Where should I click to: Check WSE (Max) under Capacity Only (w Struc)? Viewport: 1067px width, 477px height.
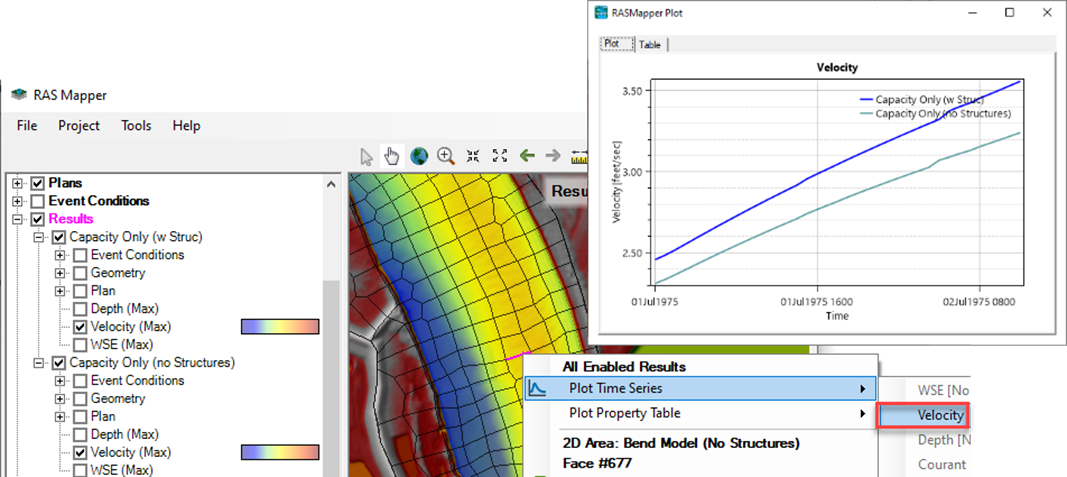(80, 344)
